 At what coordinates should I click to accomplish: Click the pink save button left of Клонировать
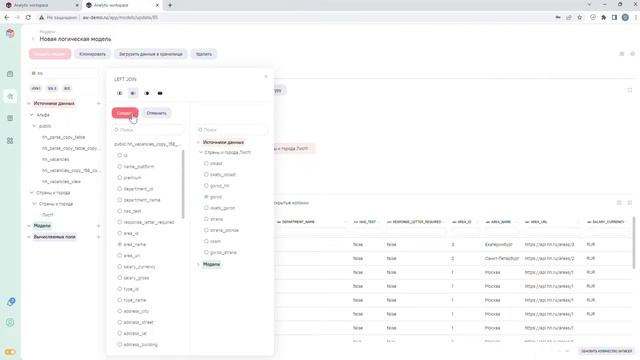[50, 54]
